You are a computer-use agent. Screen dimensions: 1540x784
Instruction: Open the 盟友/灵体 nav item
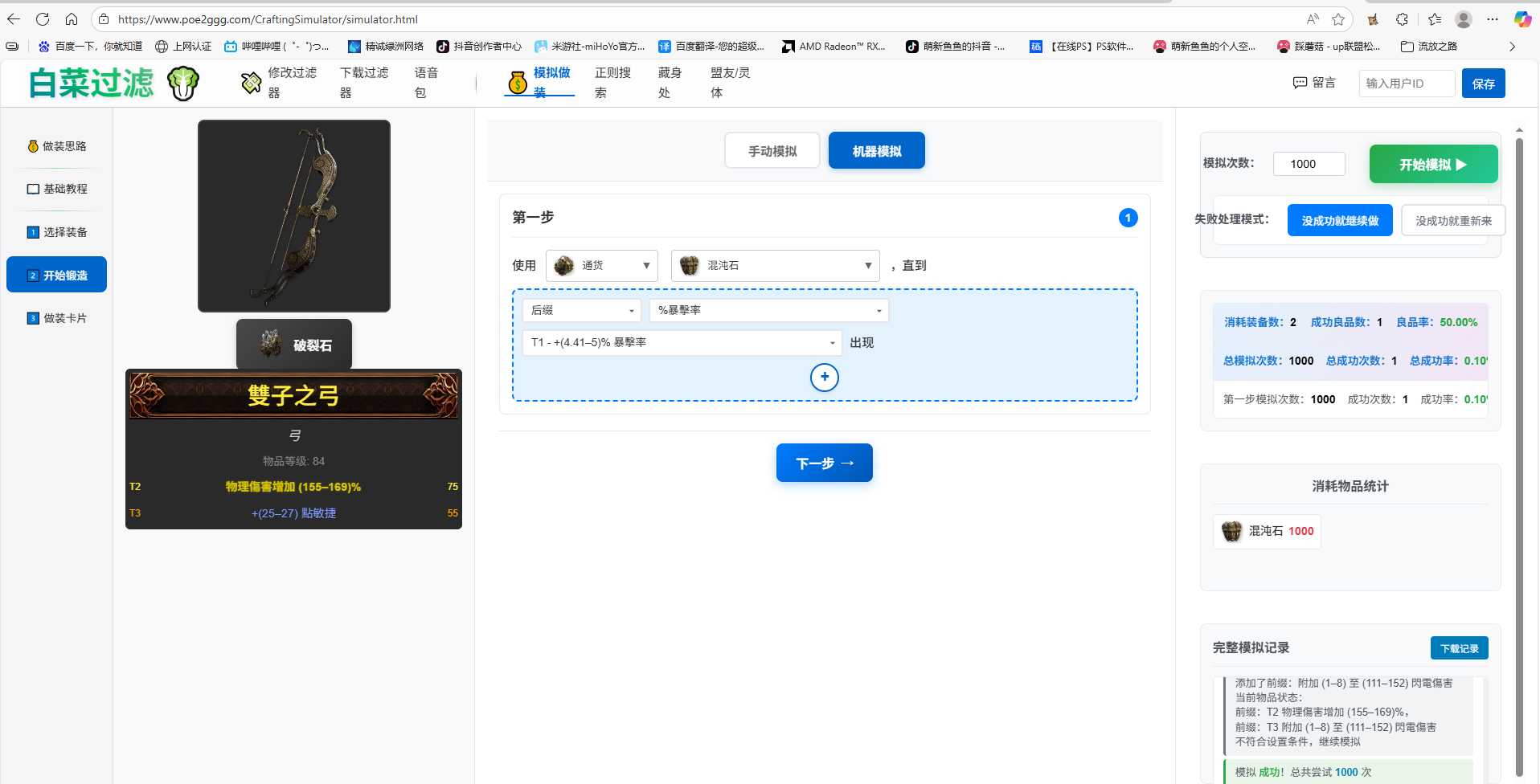point(730,82)
